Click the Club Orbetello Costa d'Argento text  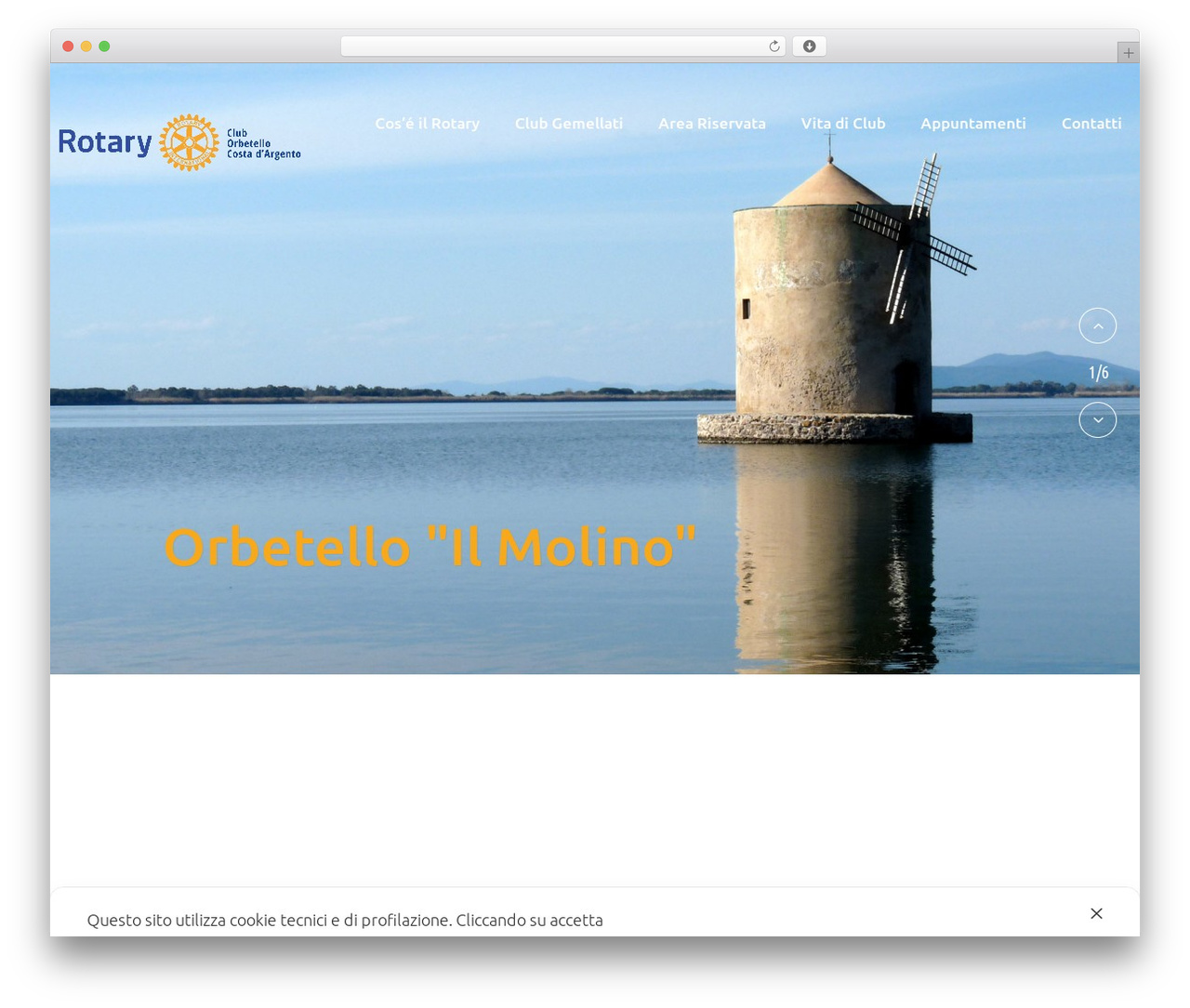point(264,144)
